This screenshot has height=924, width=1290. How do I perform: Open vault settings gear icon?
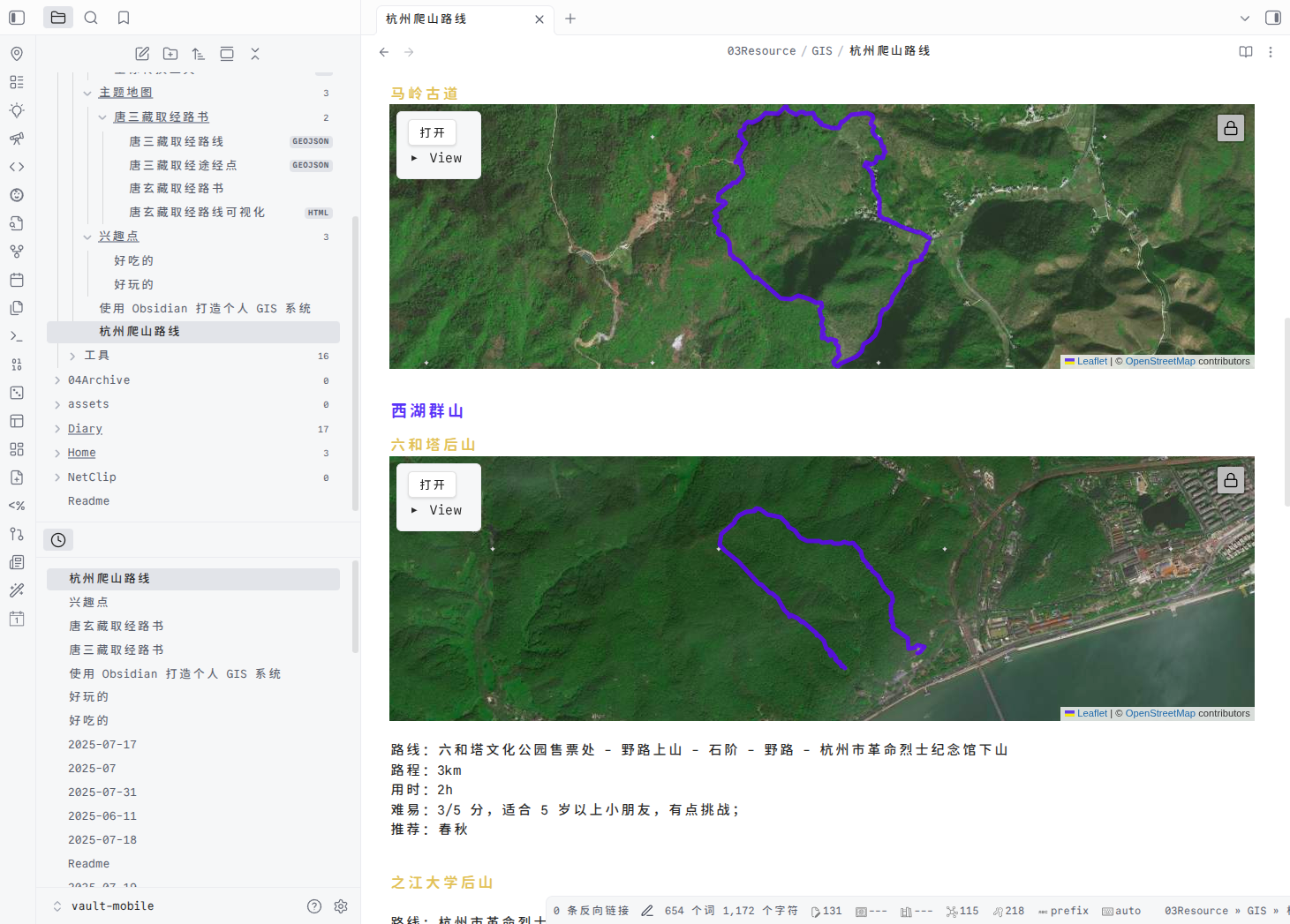pyautogui.click(x=341, y=906)
